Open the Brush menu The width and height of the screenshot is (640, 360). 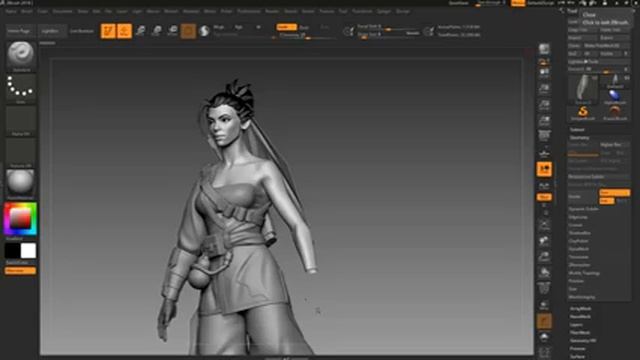pos(27,11)
